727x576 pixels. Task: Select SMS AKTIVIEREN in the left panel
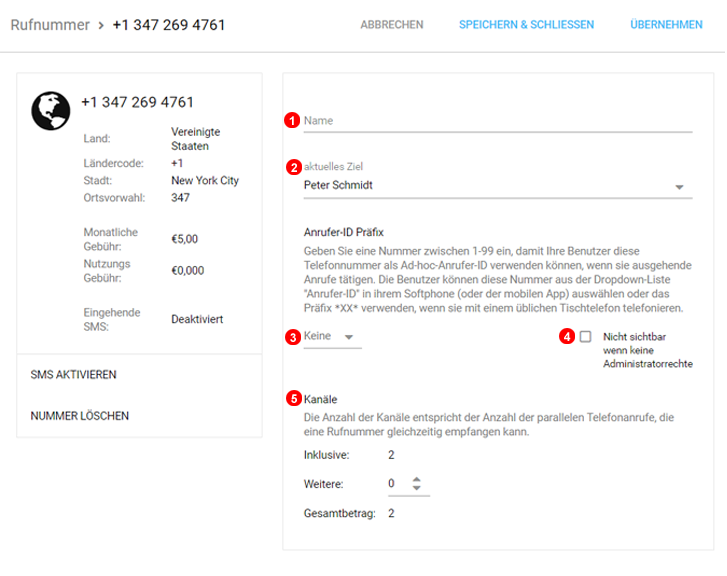(x=74, y=375)
